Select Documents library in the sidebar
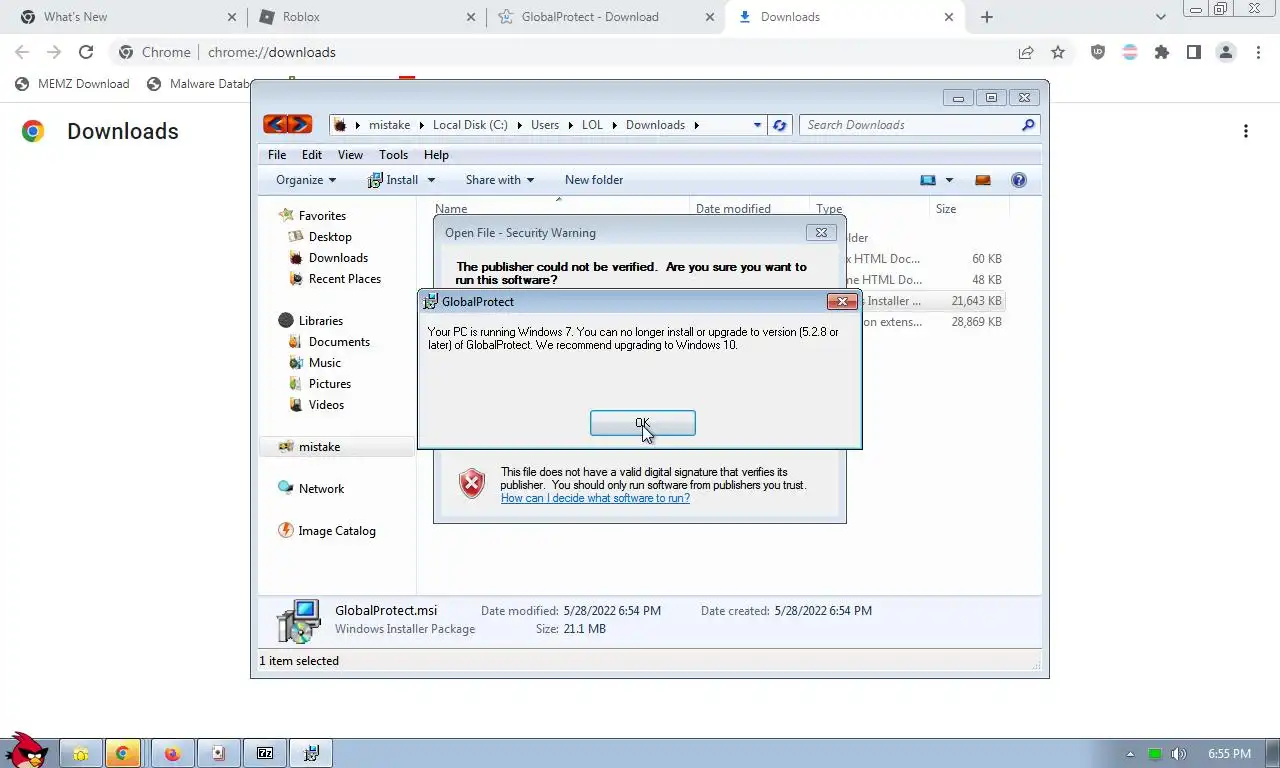 pos(339,342)
